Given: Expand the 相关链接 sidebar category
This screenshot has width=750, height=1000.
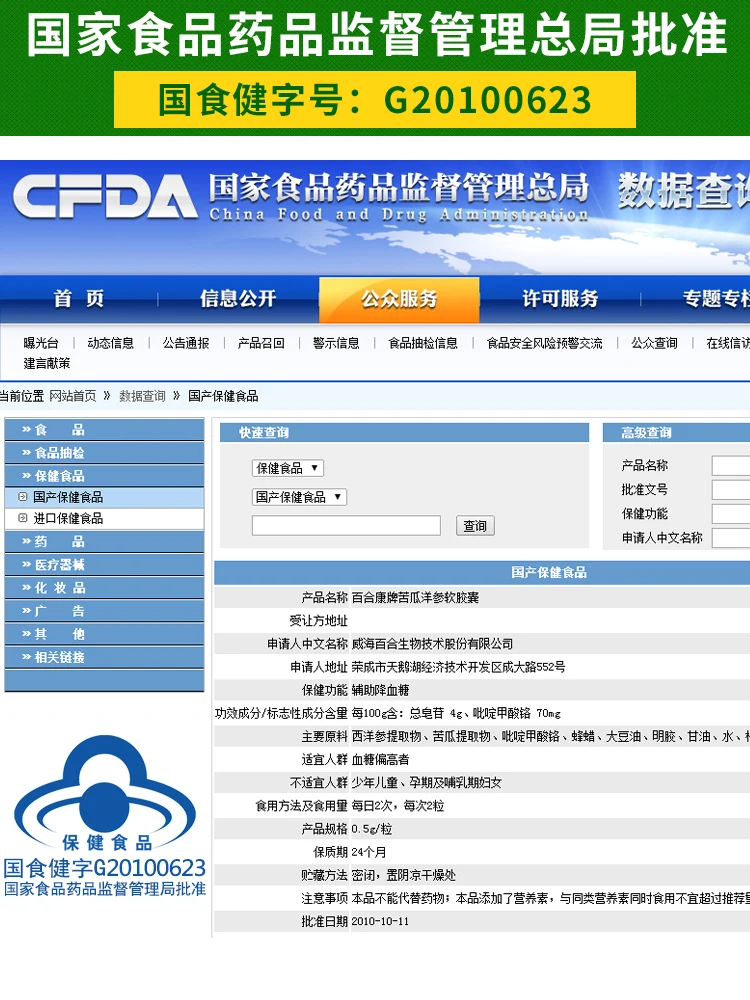Looking at the screenshot, I should pyautogui.click(x=104, y=657).
